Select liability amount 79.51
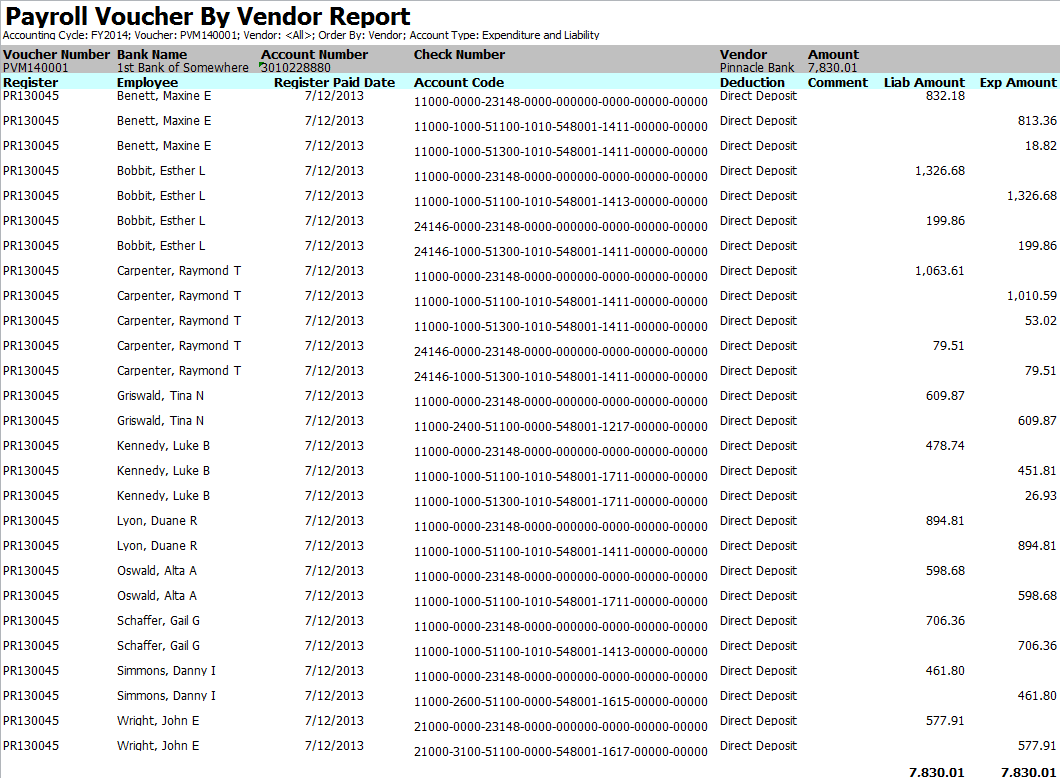The height and width of the screenshot is (778, 1060). point(948,345)
